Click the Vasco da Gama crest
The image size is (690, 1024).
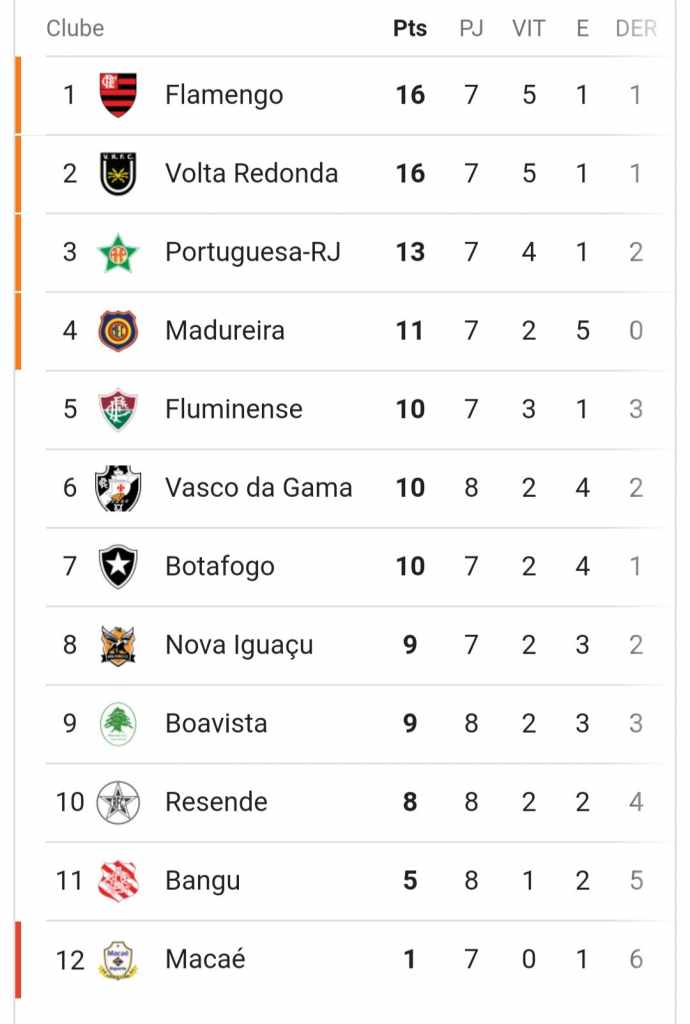pyautogui.click(x=118, y=488)
